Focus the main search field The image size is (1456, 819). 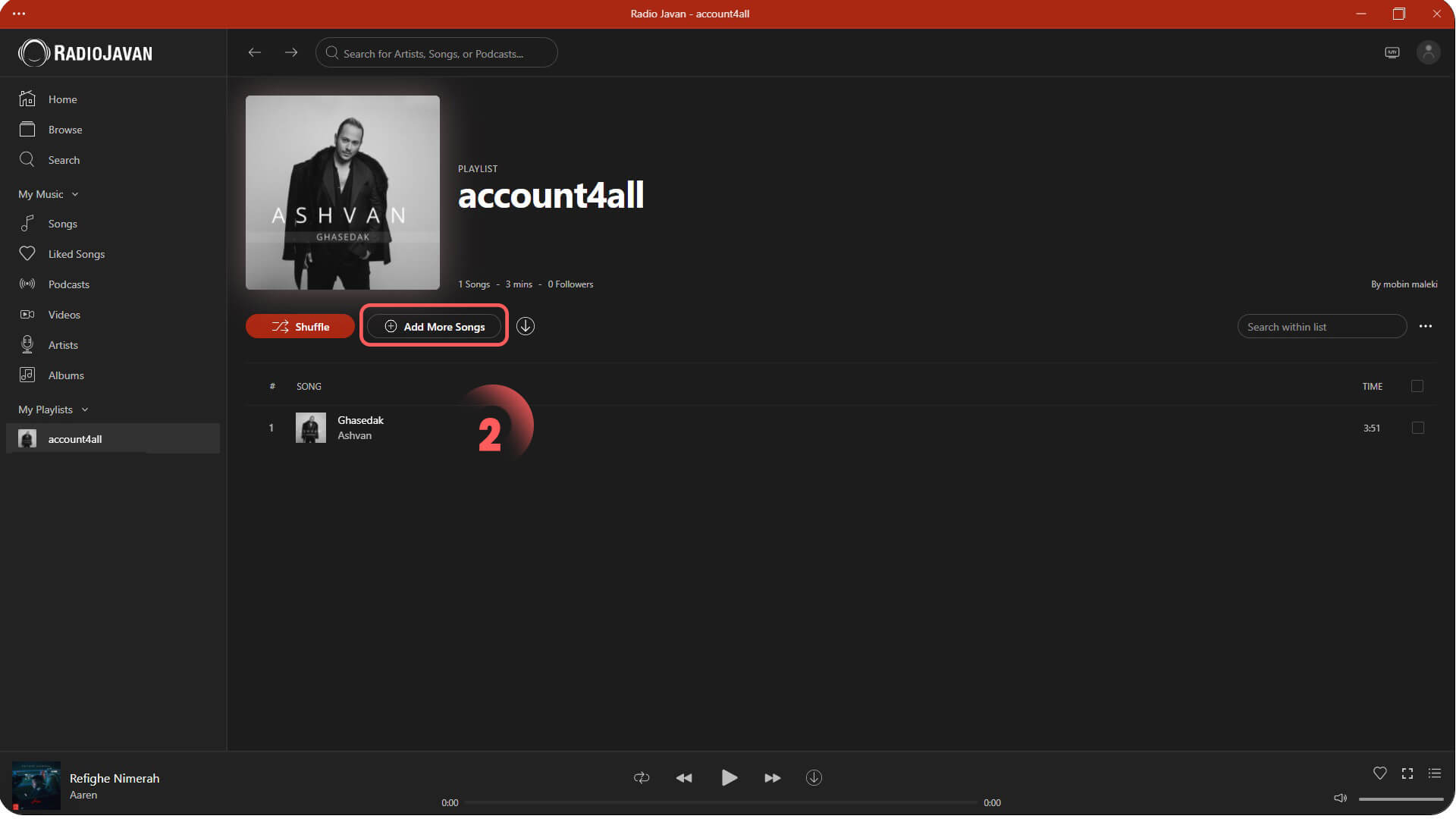point(437,53)
